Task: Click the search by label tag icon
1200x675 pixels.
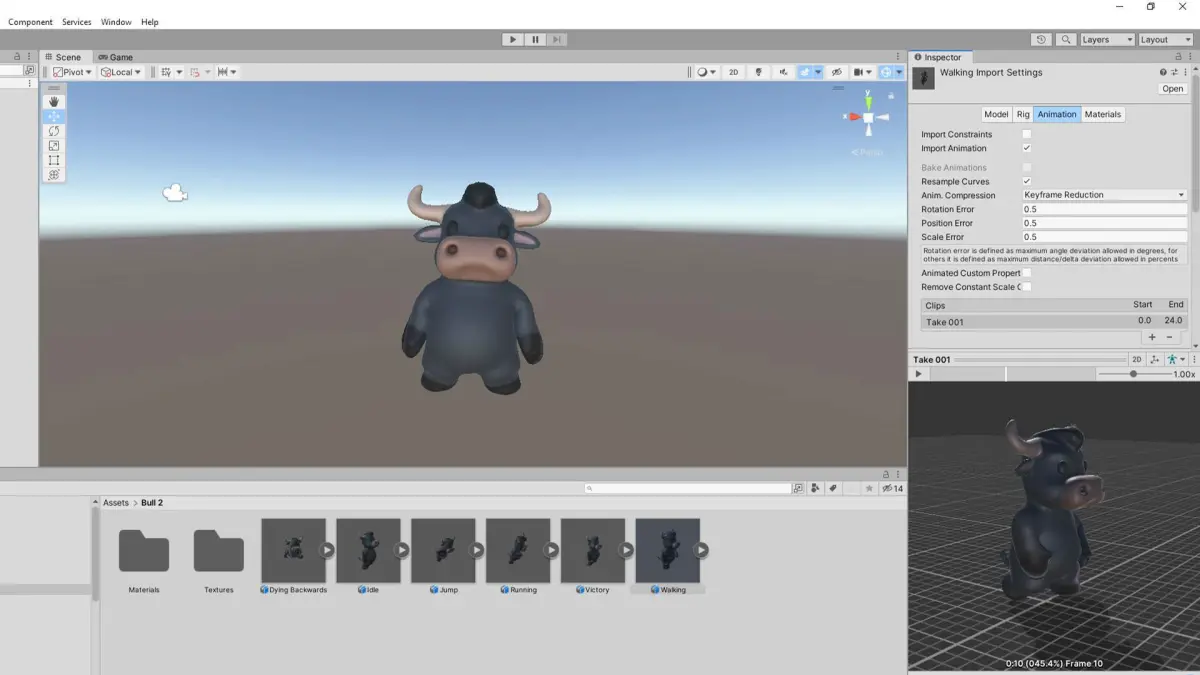Action: (x=832, y=489)
